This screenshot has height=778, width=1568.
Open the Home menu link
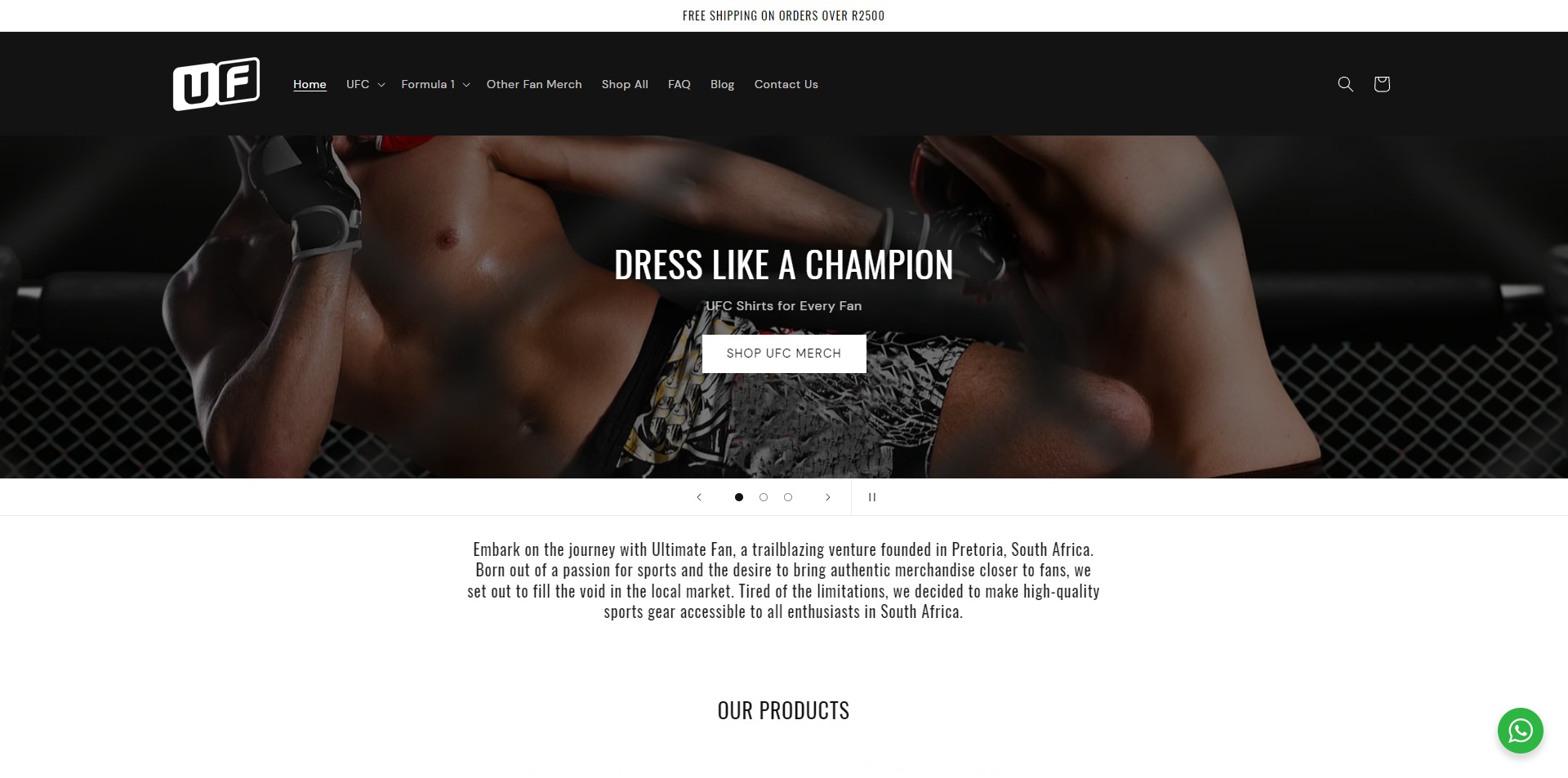click(310, 84)
